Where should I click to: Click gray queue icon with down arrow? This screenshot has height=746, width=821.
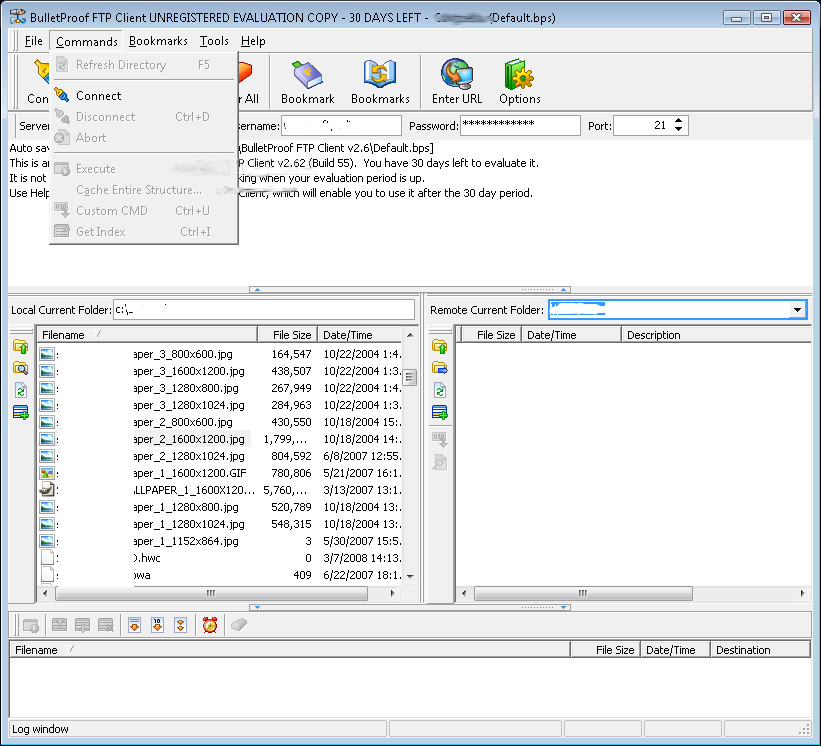pos(82,625)
